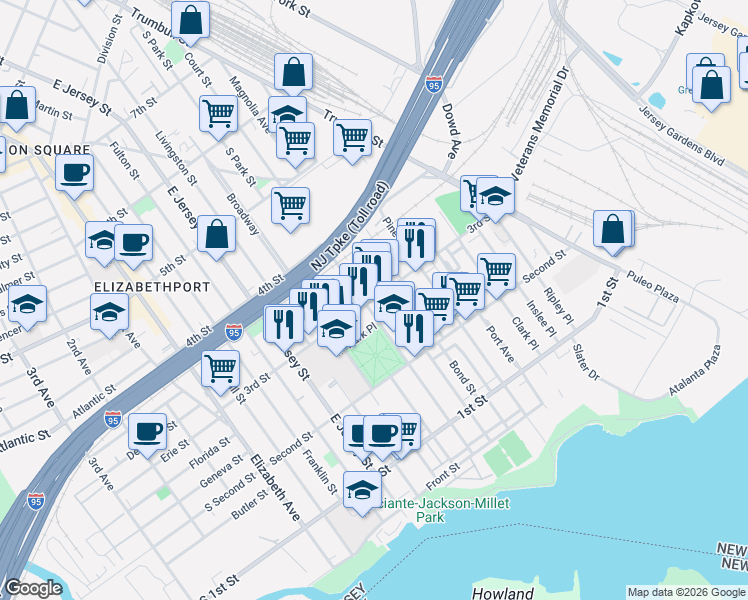Open the coffee cup marker near Fulton St

[x=74, y=176]
